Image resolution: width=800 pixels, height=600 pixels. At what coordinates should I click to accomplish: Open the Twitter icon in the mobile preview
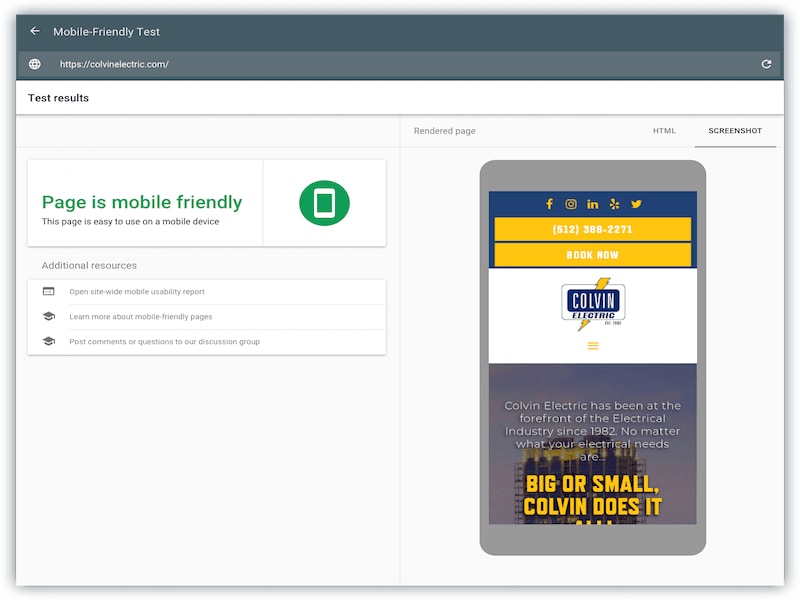click(x=635, y=204)
